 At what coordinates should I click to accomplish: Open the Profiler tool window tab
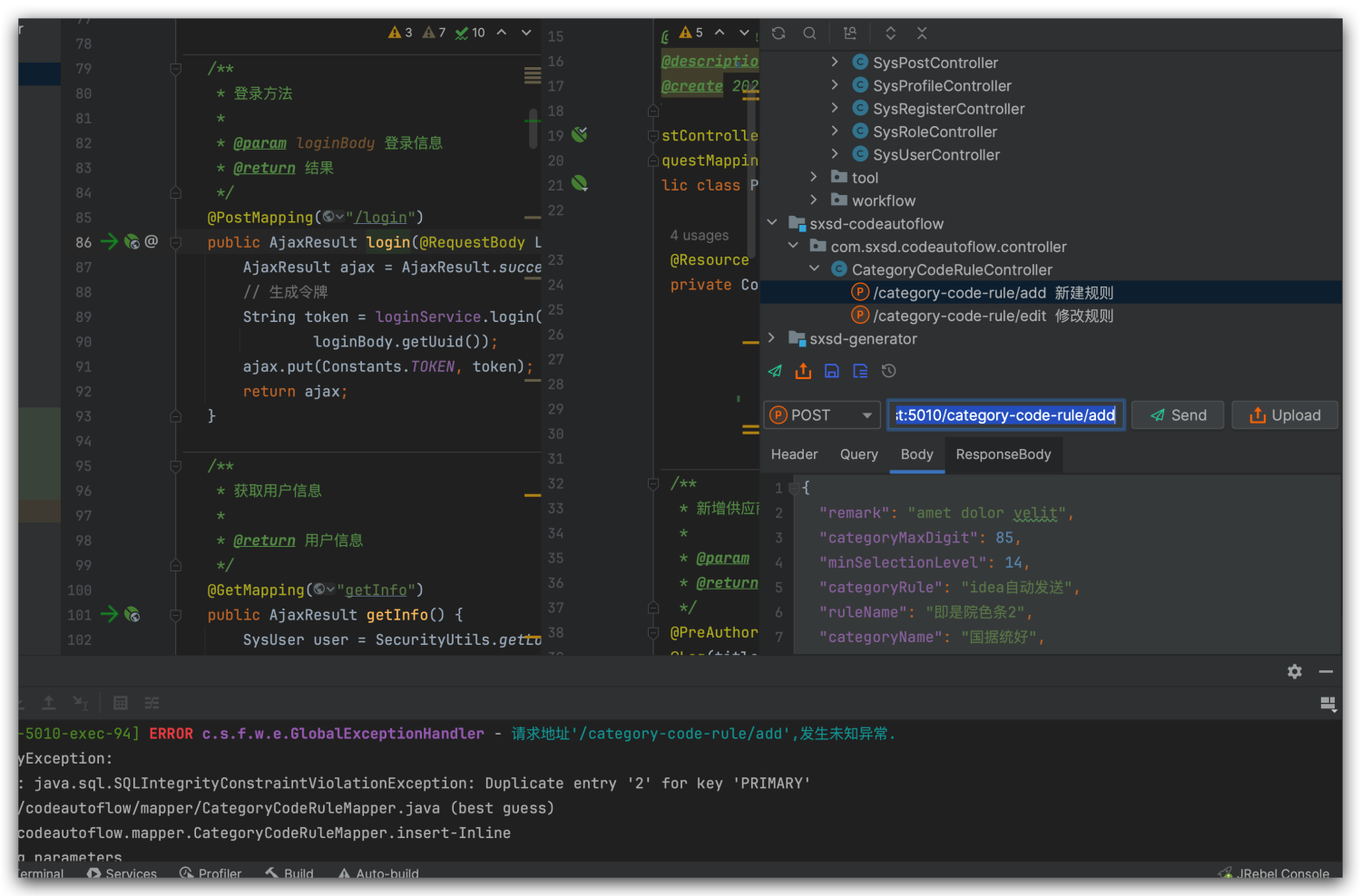(211, 874)
